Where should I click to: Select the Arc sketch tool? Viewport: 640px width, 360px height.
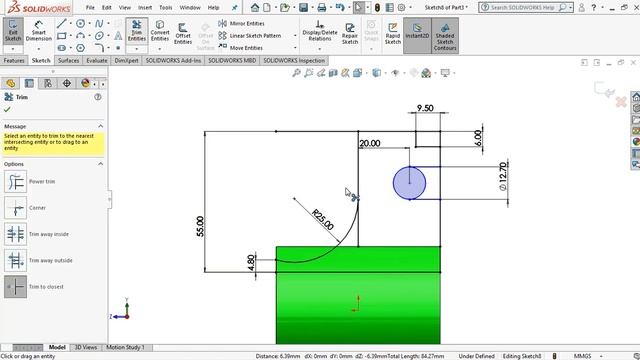(80, 36)
